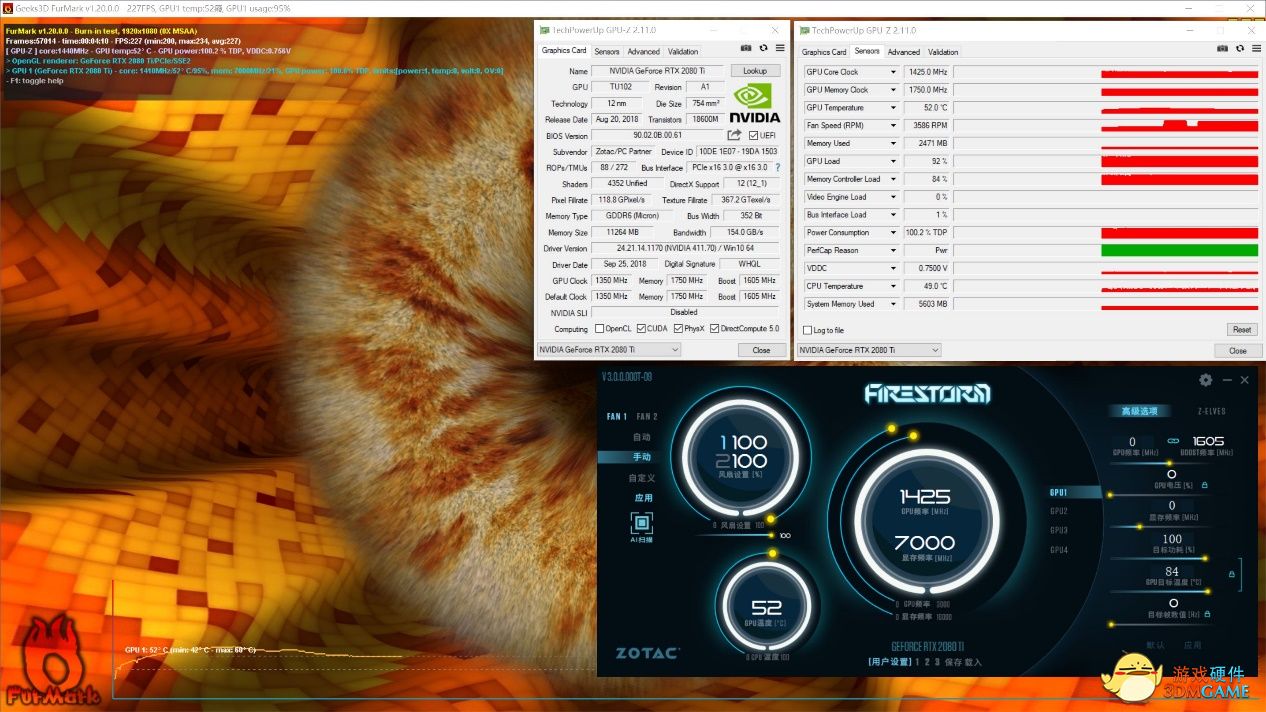Image resolution: width=1266 pixels, height=712 pixels.
Task: Switch to FAN 2 in FireStorm
Action: click(648, 417)
